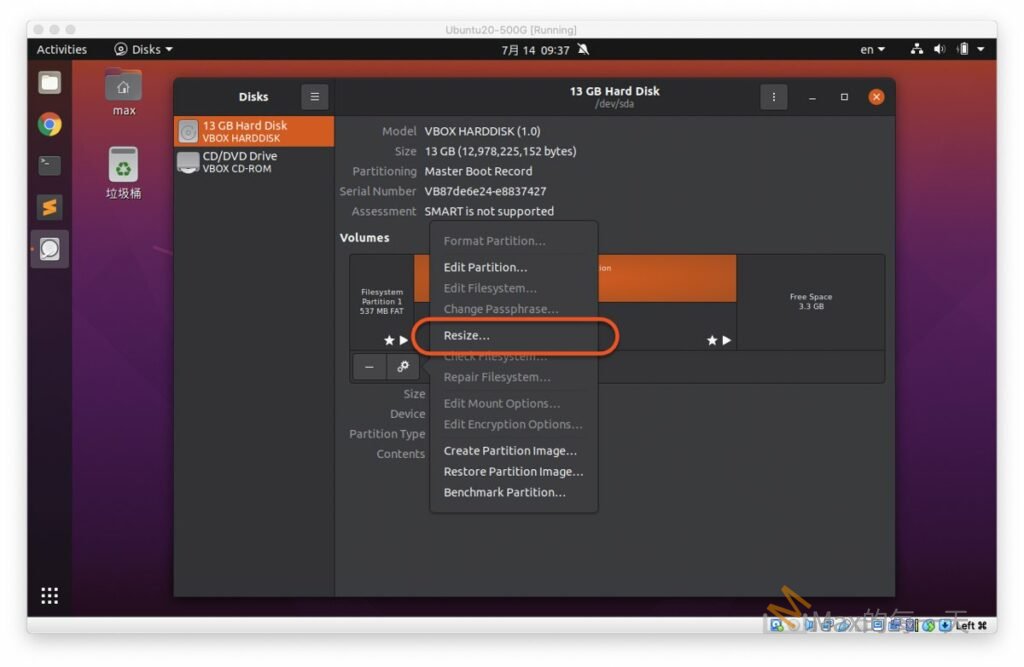Launch Google Chrome from the dock
This screenshot has width=1024, height=667.
coord(50,124)
